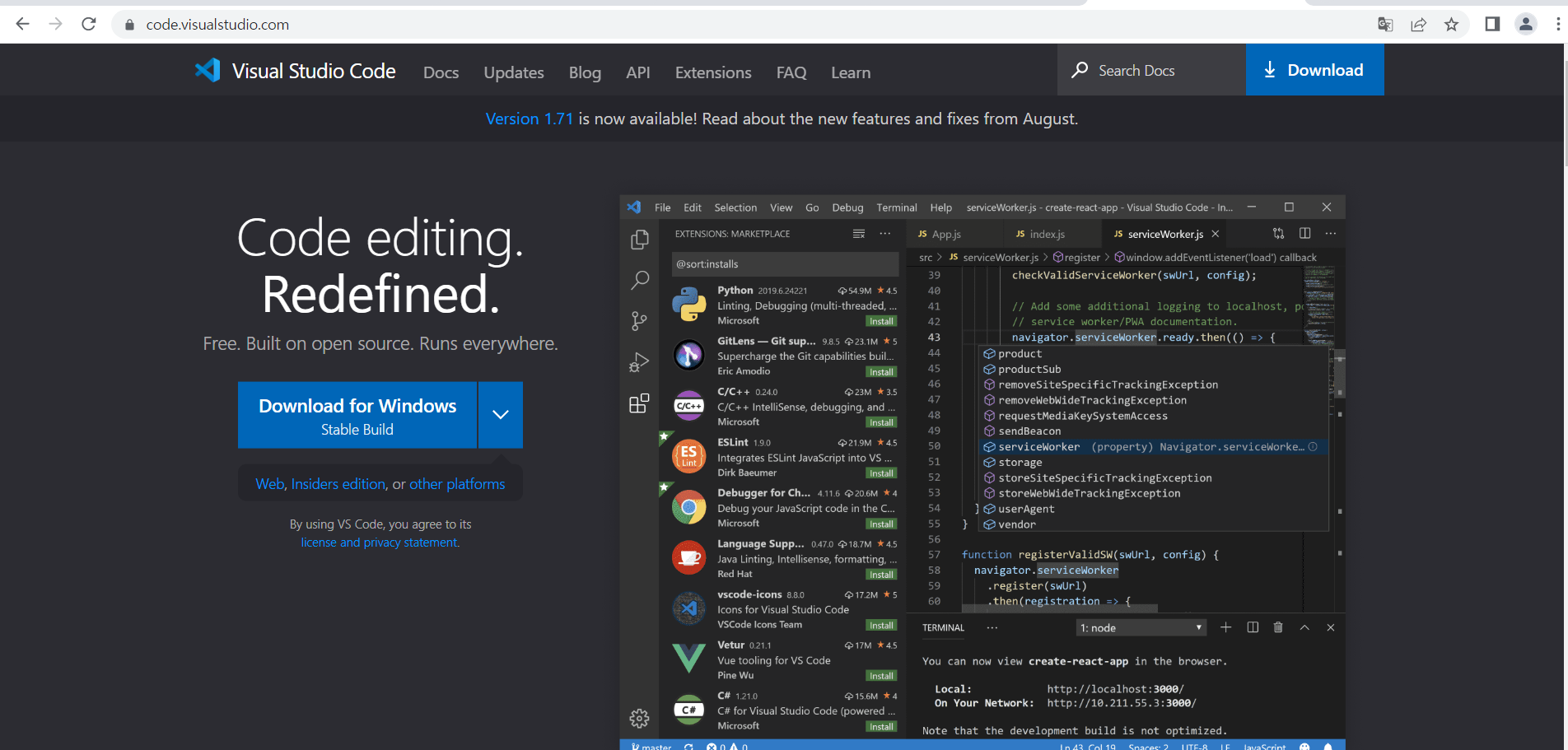This screenshot has width=1568, height=750.
Task: Open the "1: node" terminal dropdown
Action: [1141, 628]
